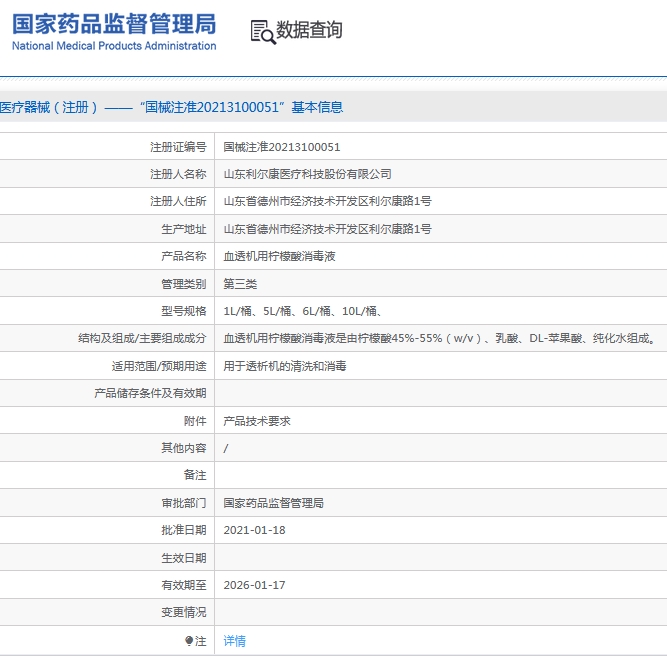Click National Medical Products Administration text
Image resolution: width=667 pixels, height=664 pixels.
click(x=114, y=46)
